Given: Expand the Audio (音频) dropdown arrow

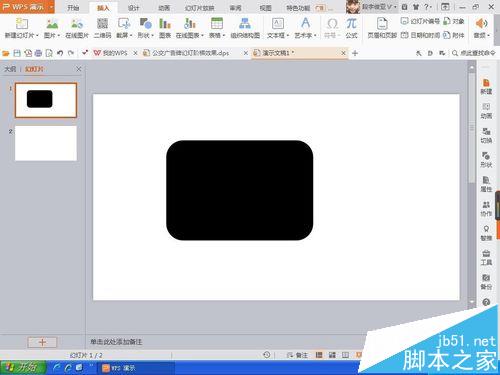Looking at the screenshot, I should point(489,35).
